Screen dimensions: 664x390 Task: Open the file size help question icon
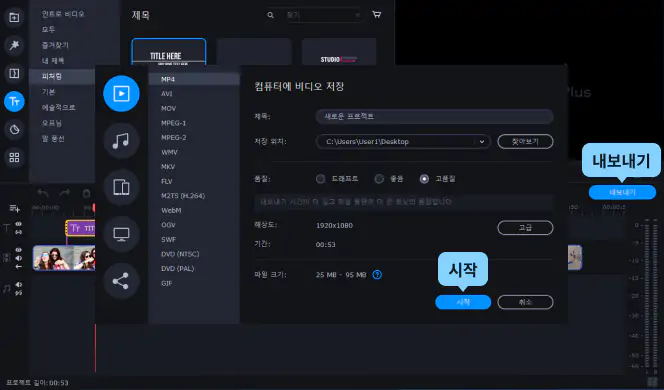coord(377,275)
